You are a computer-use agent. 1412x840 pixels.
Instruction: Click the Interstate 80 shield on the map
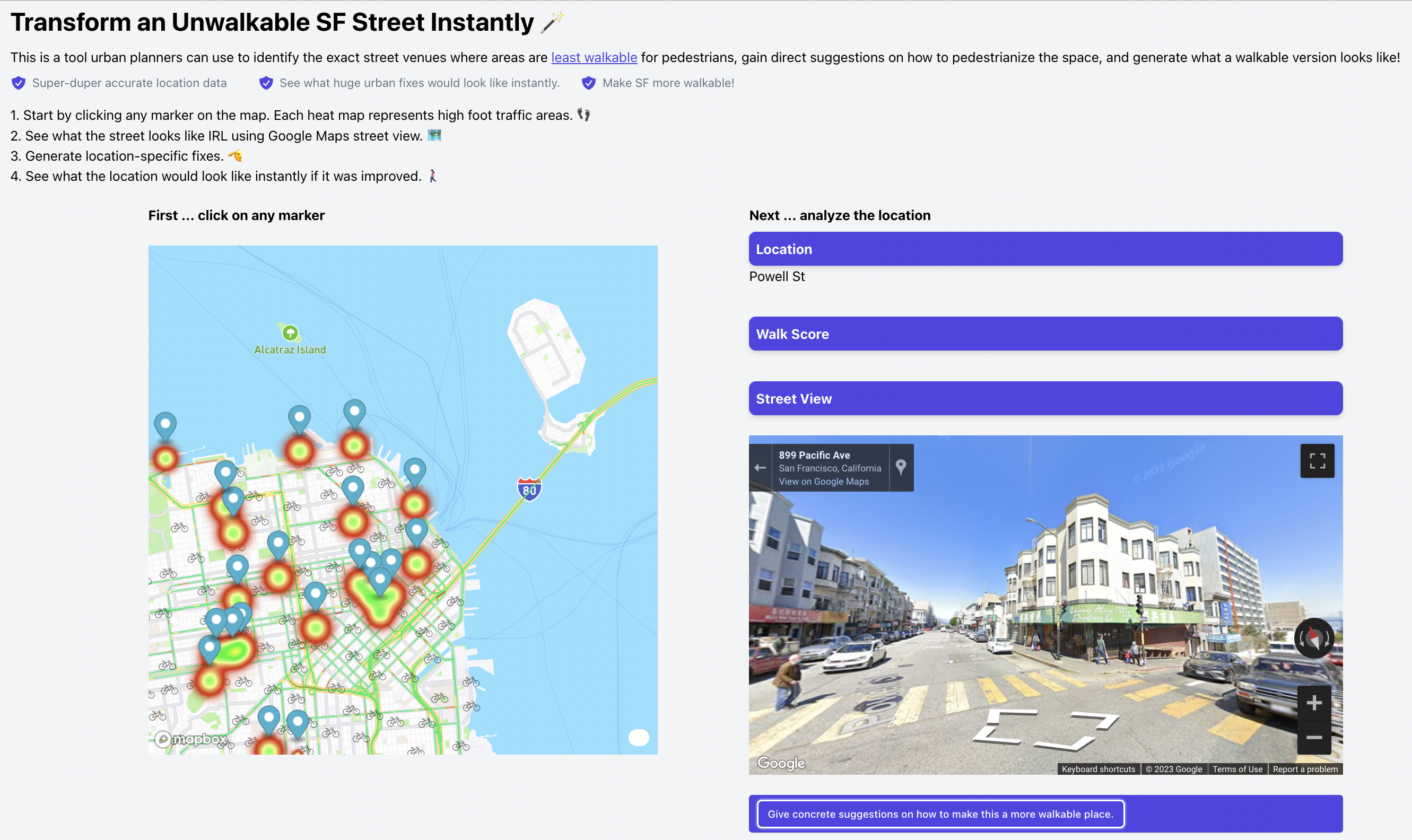(529, 489)
